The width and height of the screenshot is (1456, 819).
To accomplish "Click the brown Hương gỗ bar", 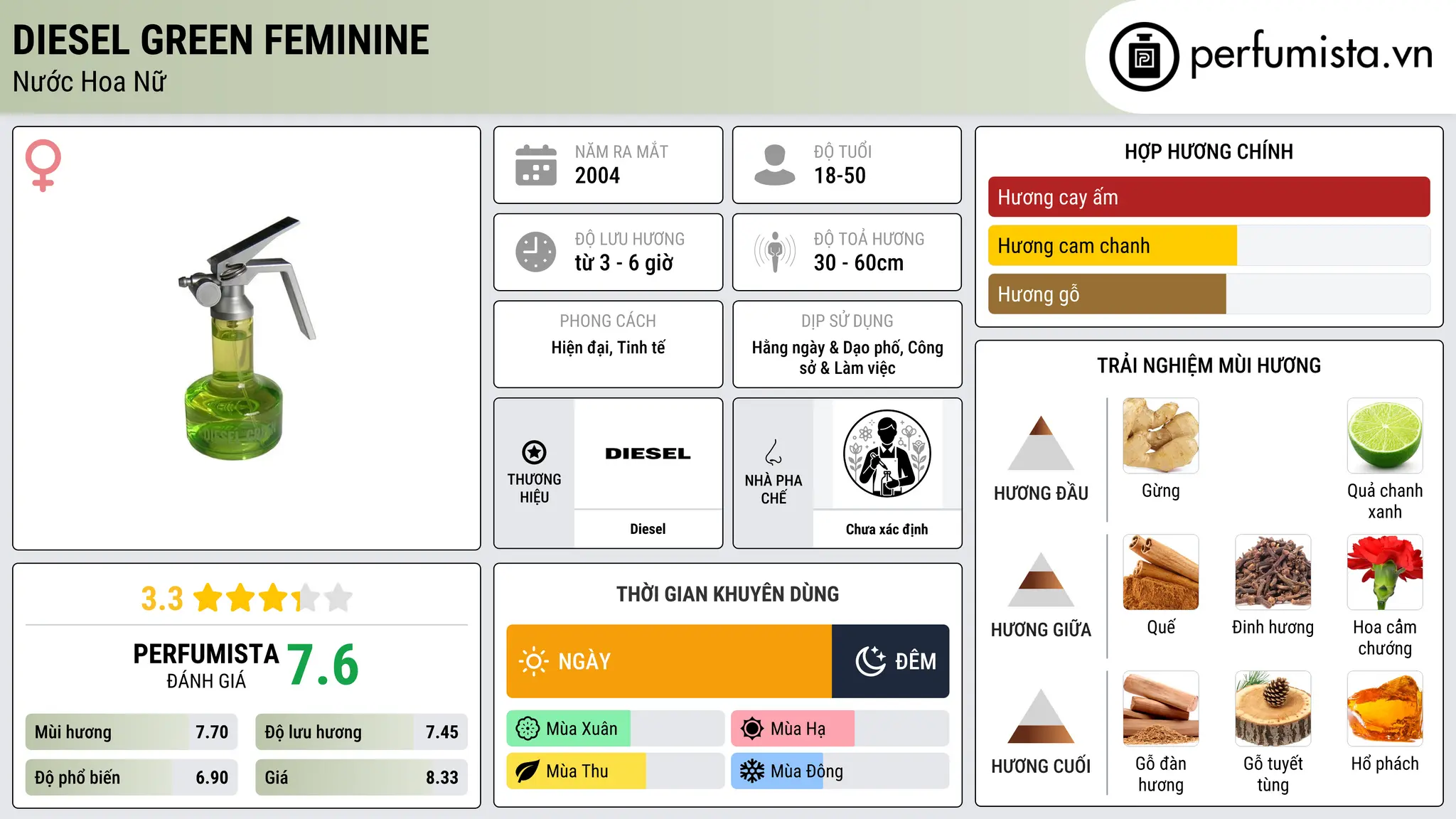I will 1107,294.
